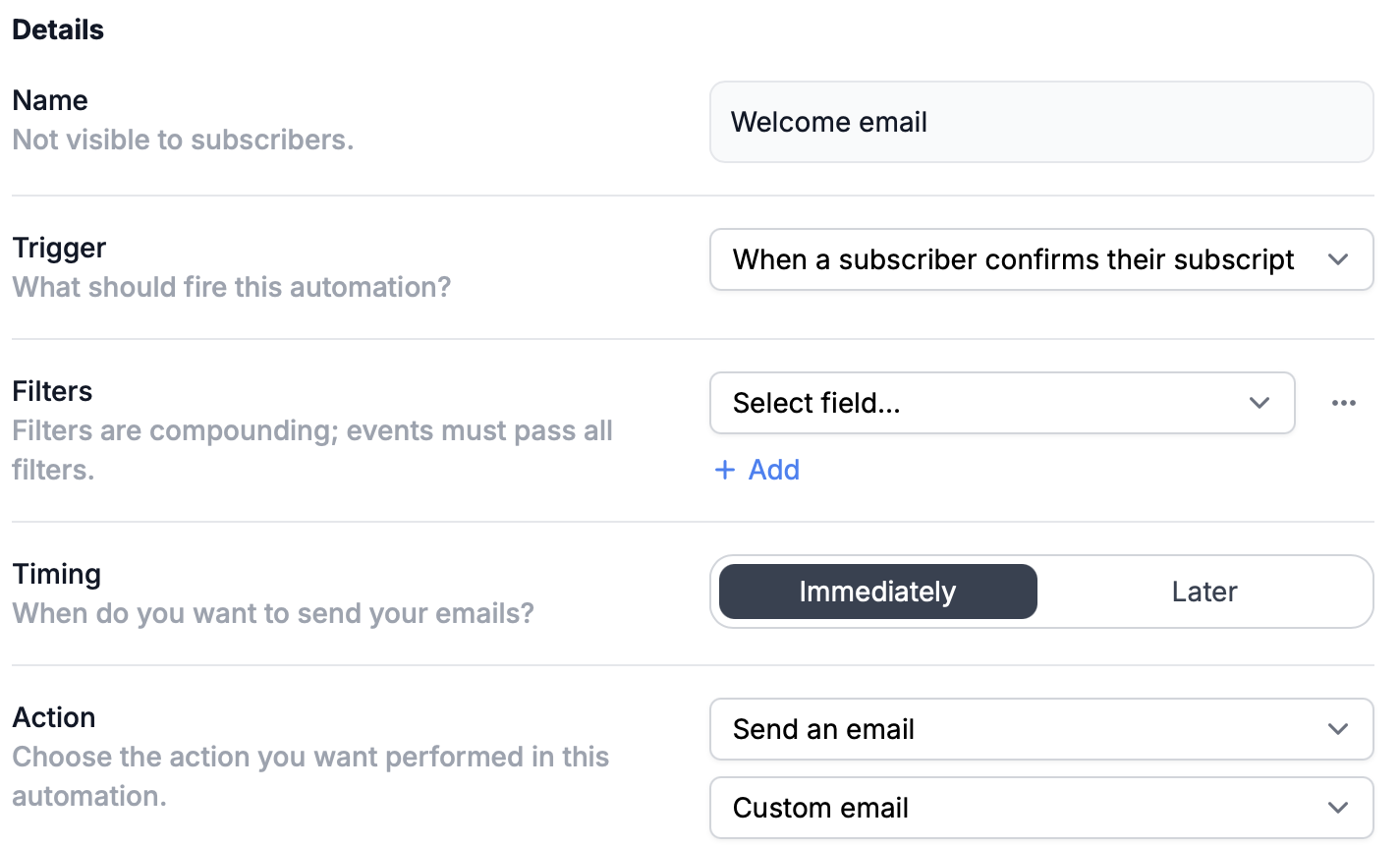Click the Action section label
Viewport: 1400px width, 847px height.
[x=54, y=717]
